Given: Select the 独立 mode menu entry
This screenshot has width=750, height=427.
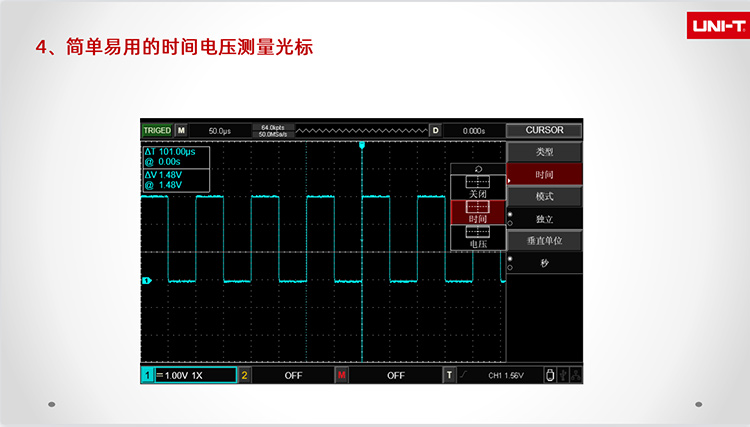Looking at the screenshot, I should click(544, 218).
